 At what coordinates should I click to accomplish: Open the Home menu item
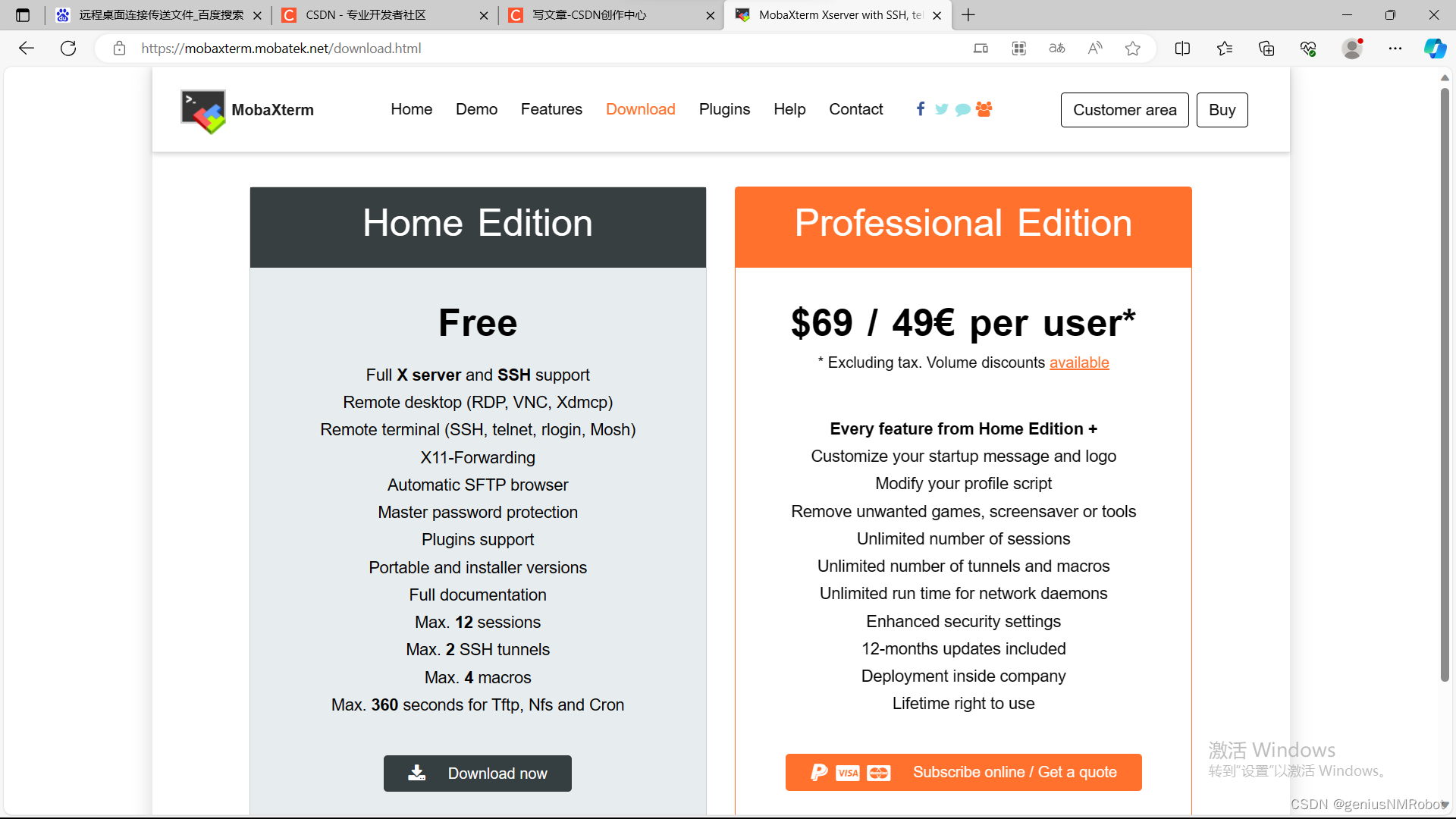tap(412, 109)
